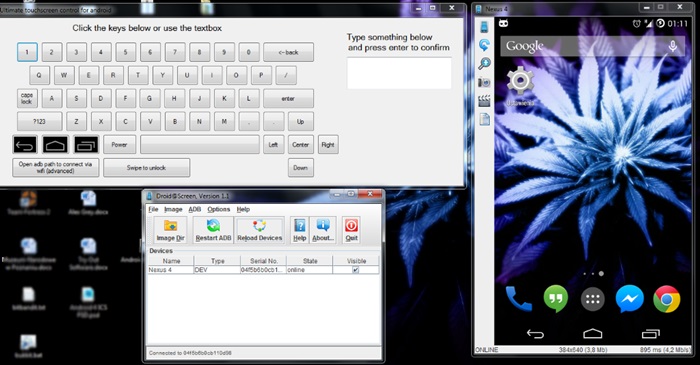Open the ADB menu
Viewport: 700px width, 365px height.
[x=195, y=209]
